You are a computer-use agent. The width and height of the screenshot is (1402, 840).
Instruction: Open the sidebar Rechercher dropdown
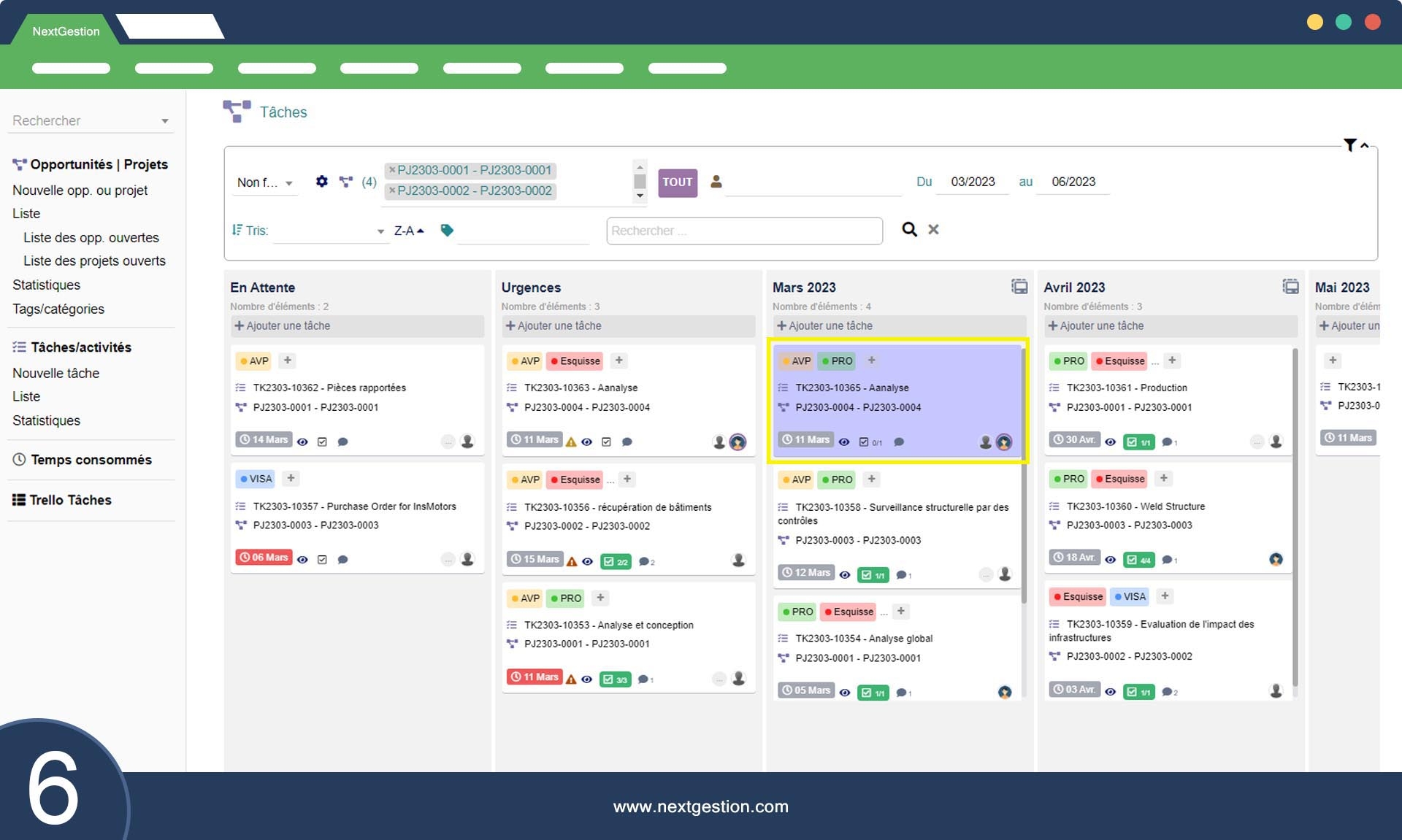click(91, 120)
